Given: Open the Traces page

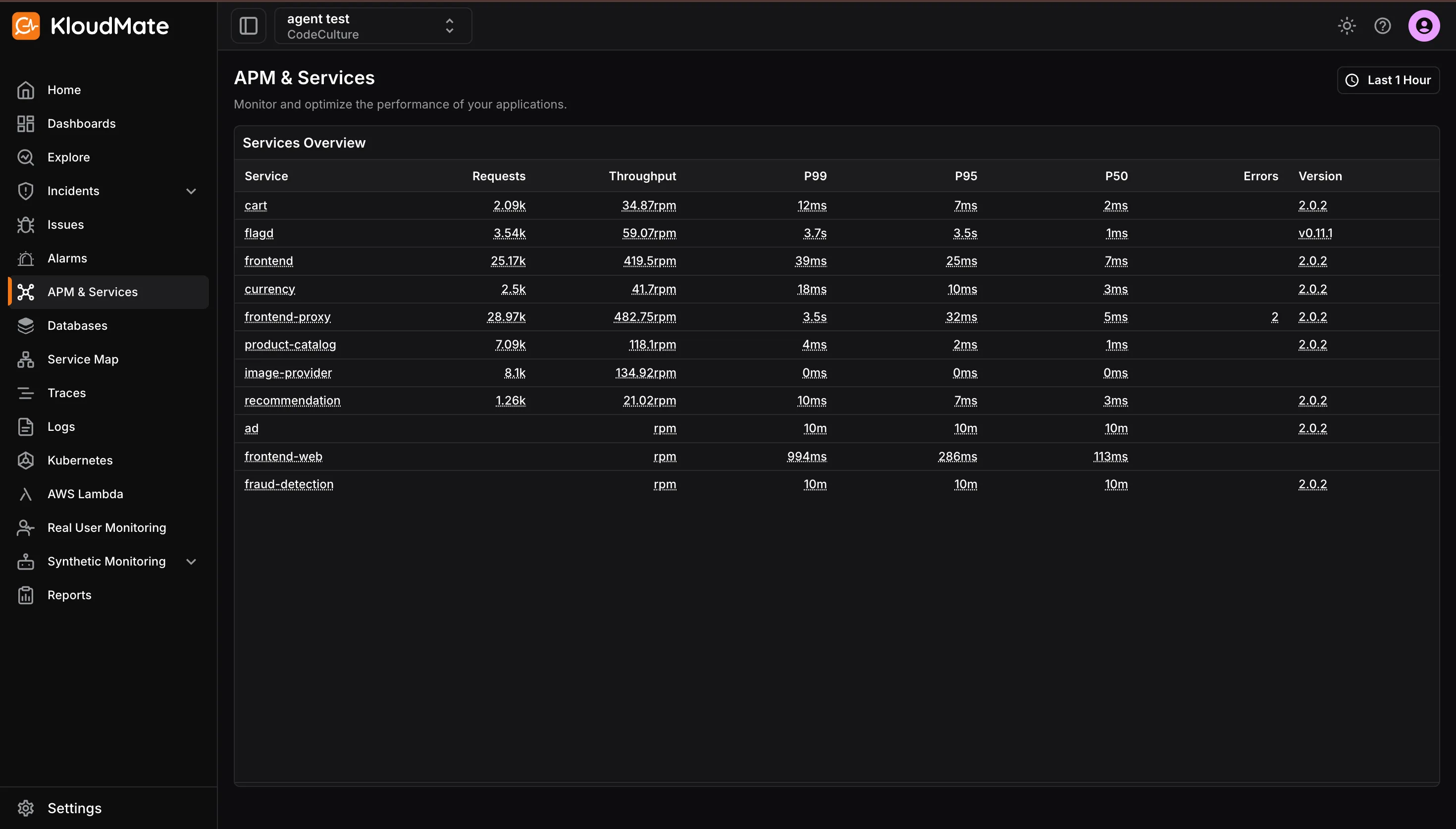Looking at the screenshot, I should [108, 393].
